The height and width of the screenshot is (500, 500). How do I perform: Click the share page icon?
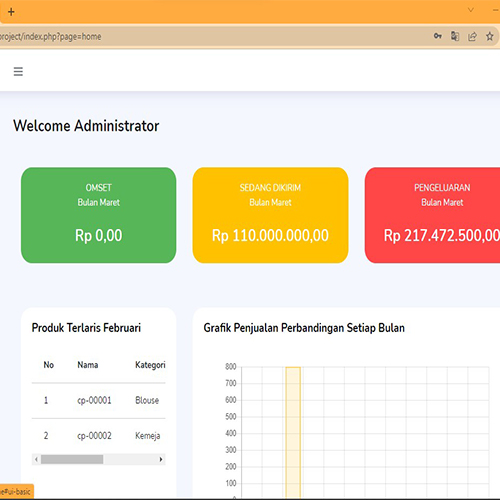(x=472, y=36)
